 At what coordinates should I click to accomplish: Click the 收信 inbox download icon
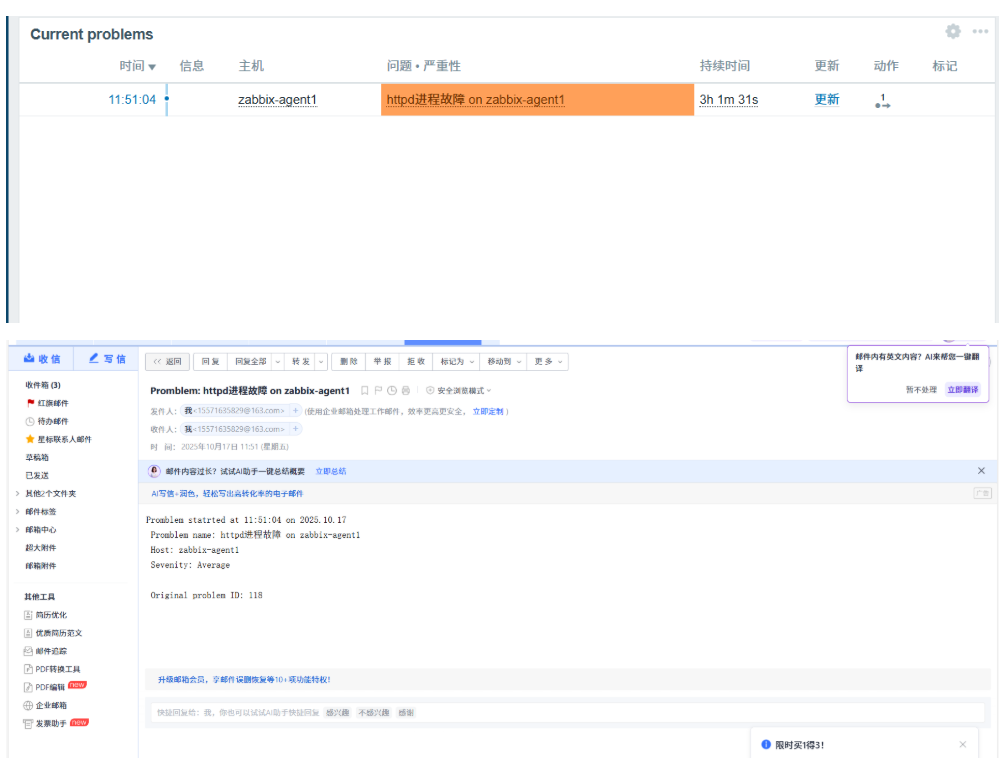pyautogui.click(x=29, y=358)
